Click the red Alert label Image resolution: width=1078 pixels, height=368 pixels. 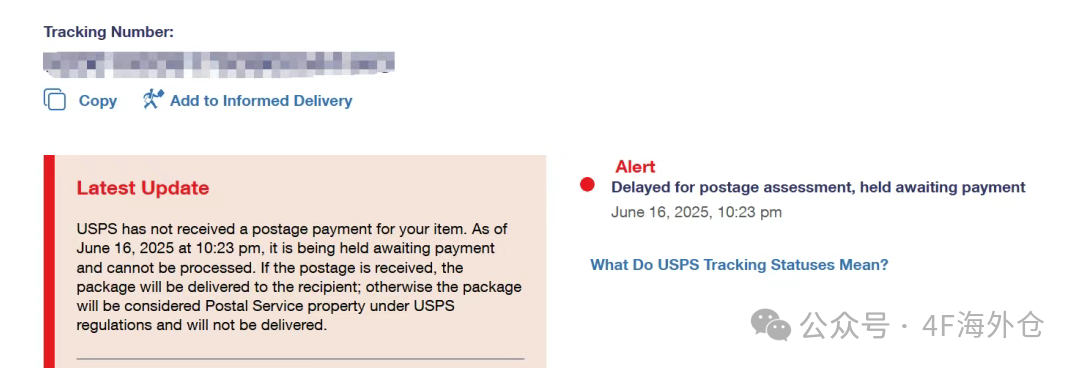(x=635, y=166)
